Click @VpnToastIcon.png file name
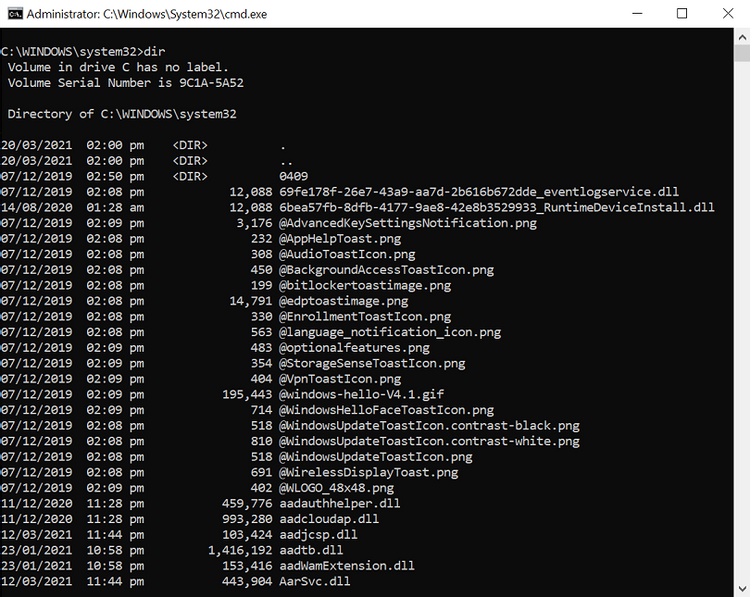Viewport: 752px width, 597px height. (x=340, y=379)
